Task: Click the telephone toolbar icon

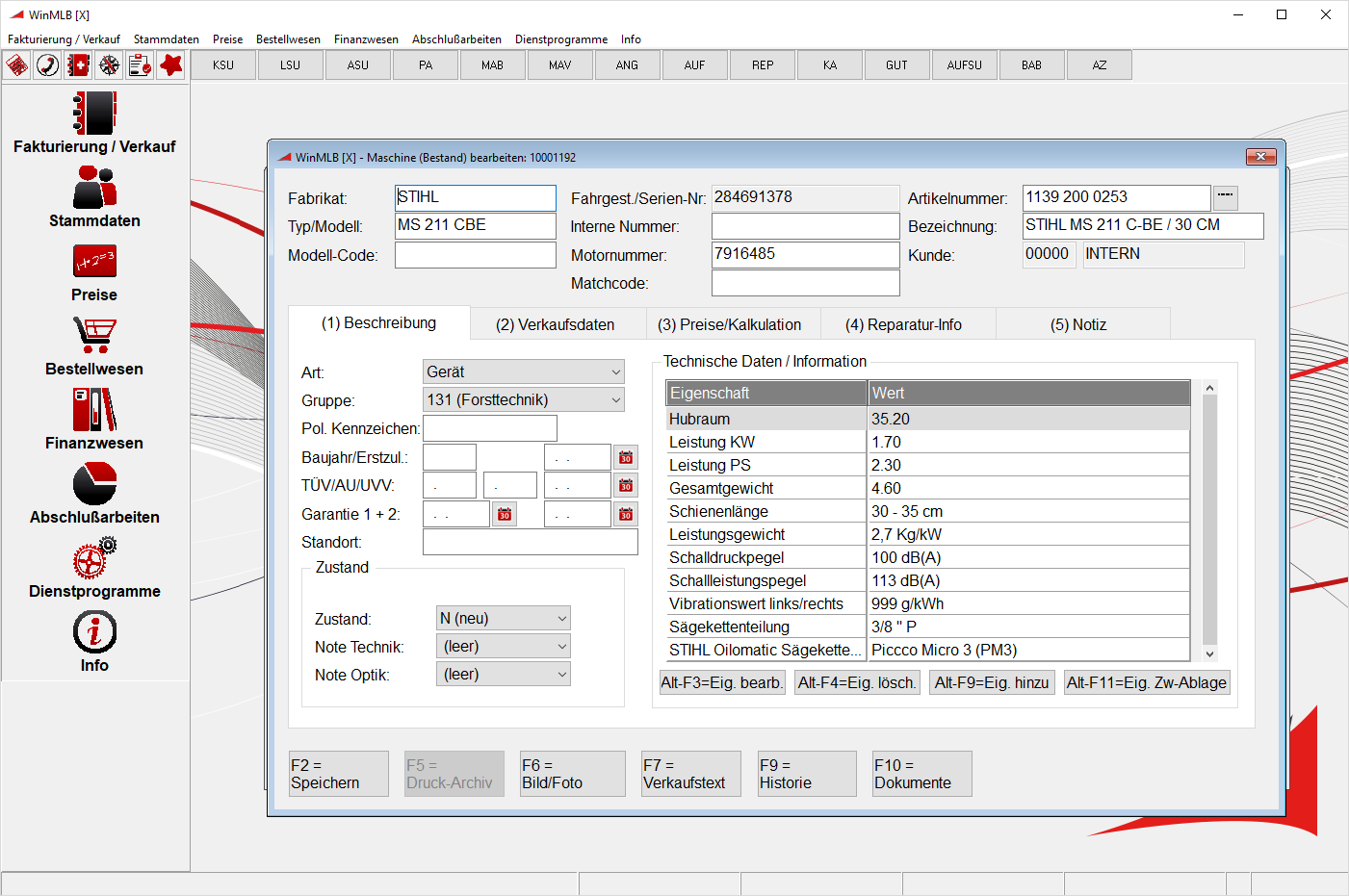Action: pyautogui.click(x=48, y=65)
